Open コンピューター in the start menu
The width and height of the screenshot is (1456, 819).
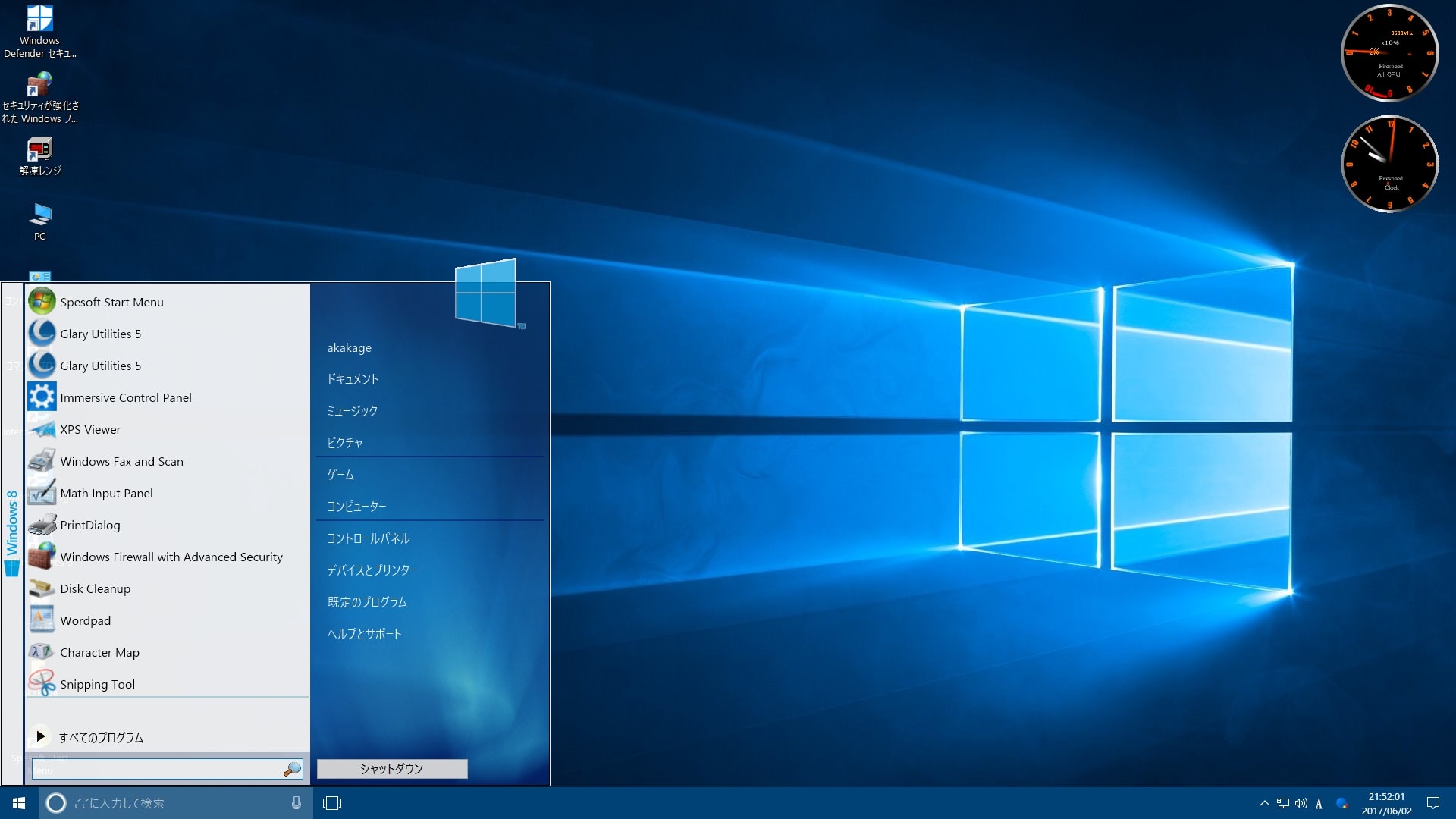pyautogui.click(x=357, y=507)
